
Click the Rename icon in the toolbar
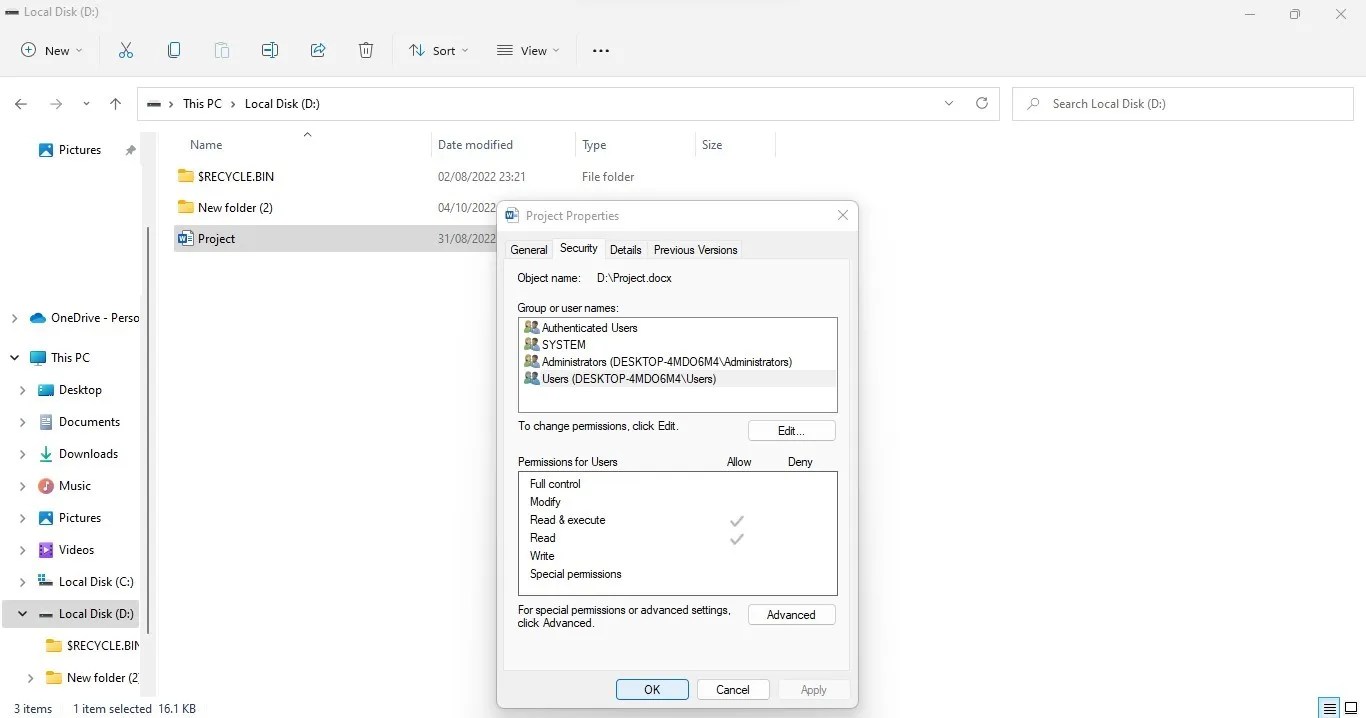[270, 50]
